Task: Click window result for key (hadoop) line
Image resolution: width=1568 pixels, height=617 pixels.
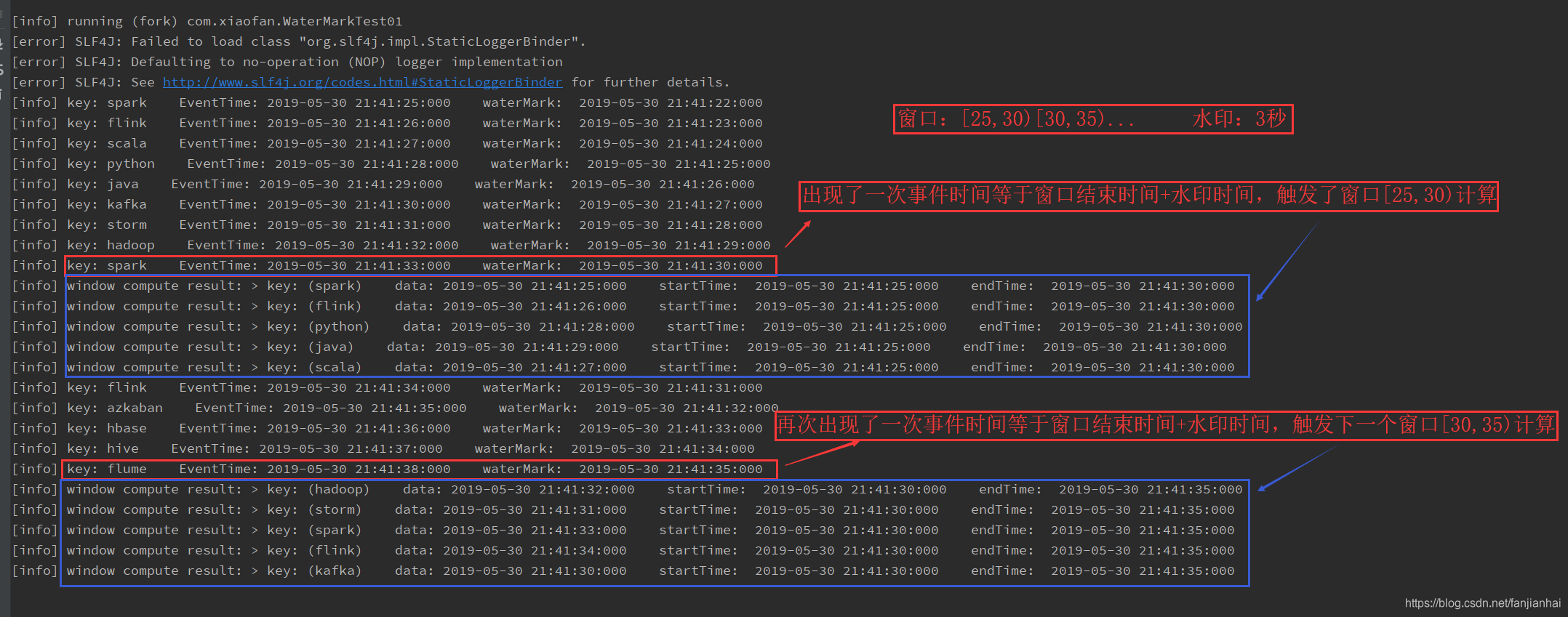Action: coord(628,489)
